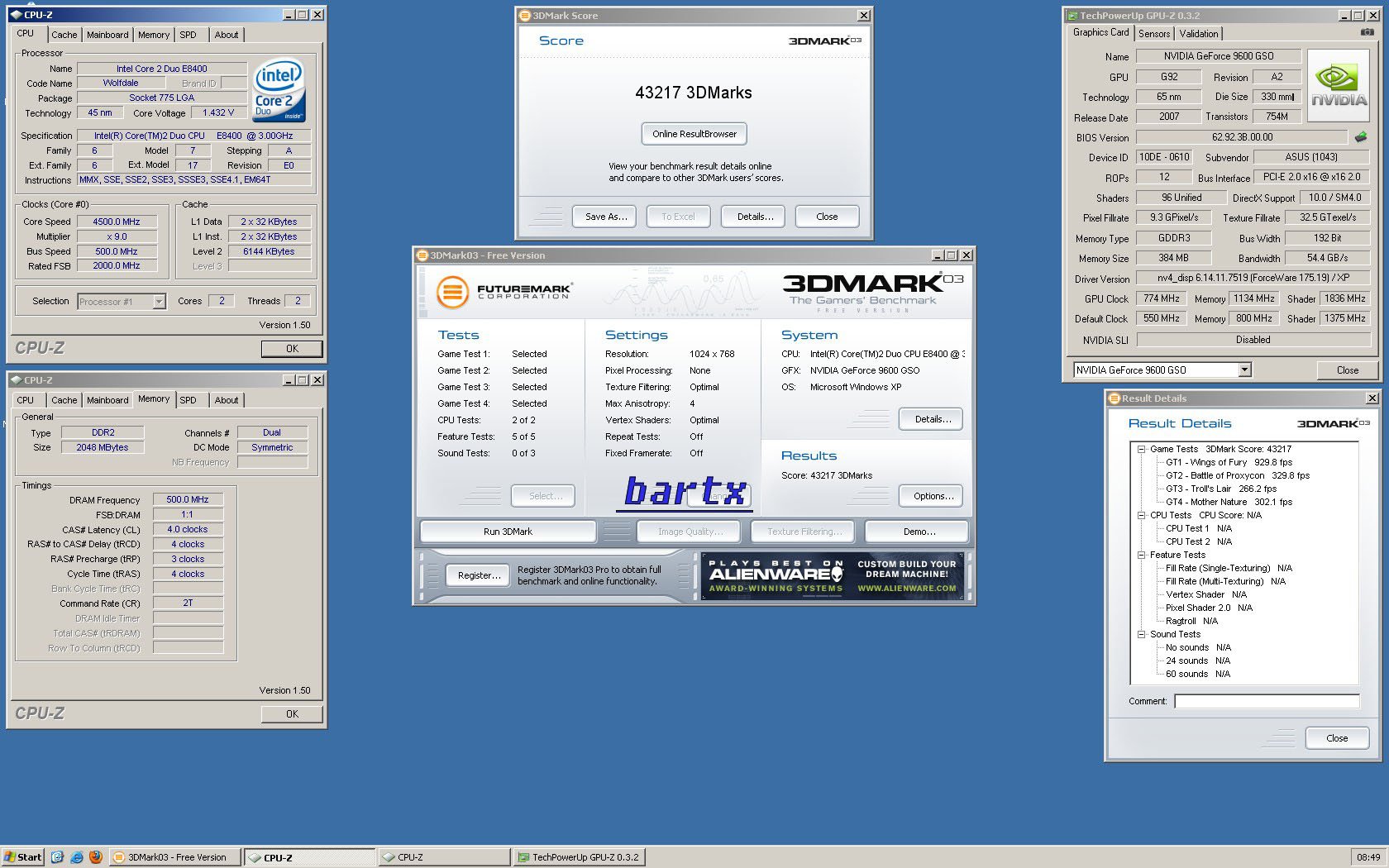Screen dimensions: 1389x868
Task: Click the Intel Core 2 Duo logo
Action: pyautogui.click(x=279, y=89)
